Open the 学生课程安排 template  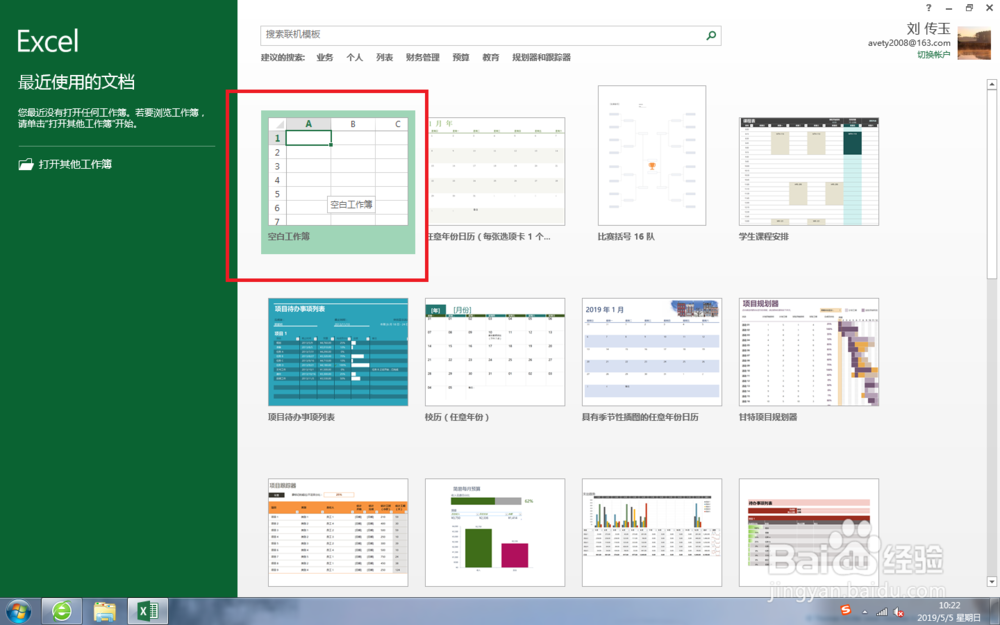(809, 172)
